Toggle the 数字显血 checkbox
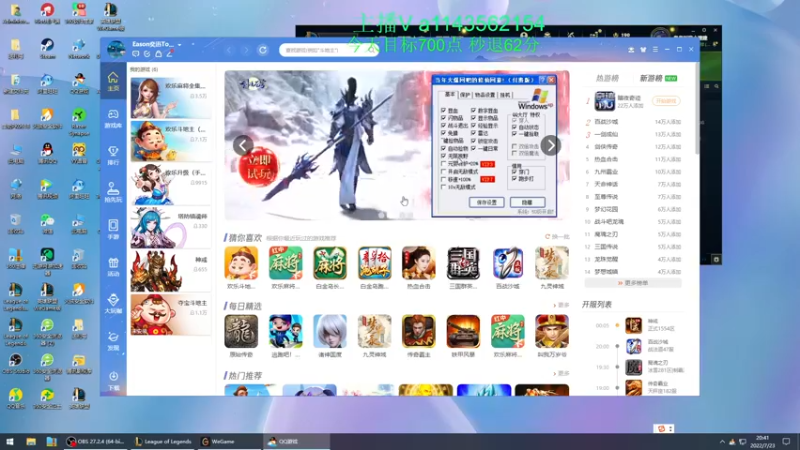Viewport: 800px width, 450px height. 473,110
